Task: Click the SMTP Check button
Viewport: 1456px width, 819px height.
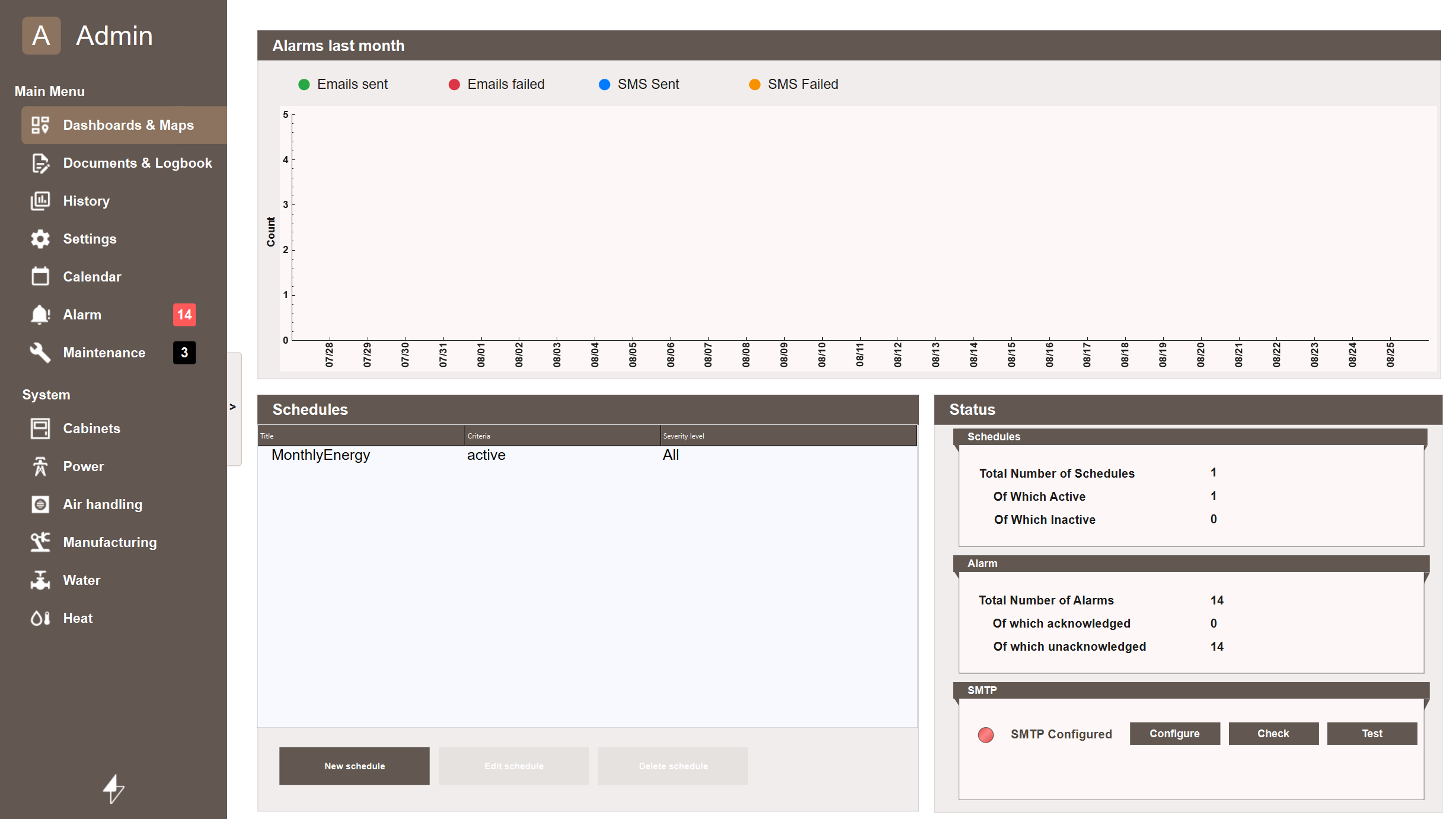Action: [1273, 734]
